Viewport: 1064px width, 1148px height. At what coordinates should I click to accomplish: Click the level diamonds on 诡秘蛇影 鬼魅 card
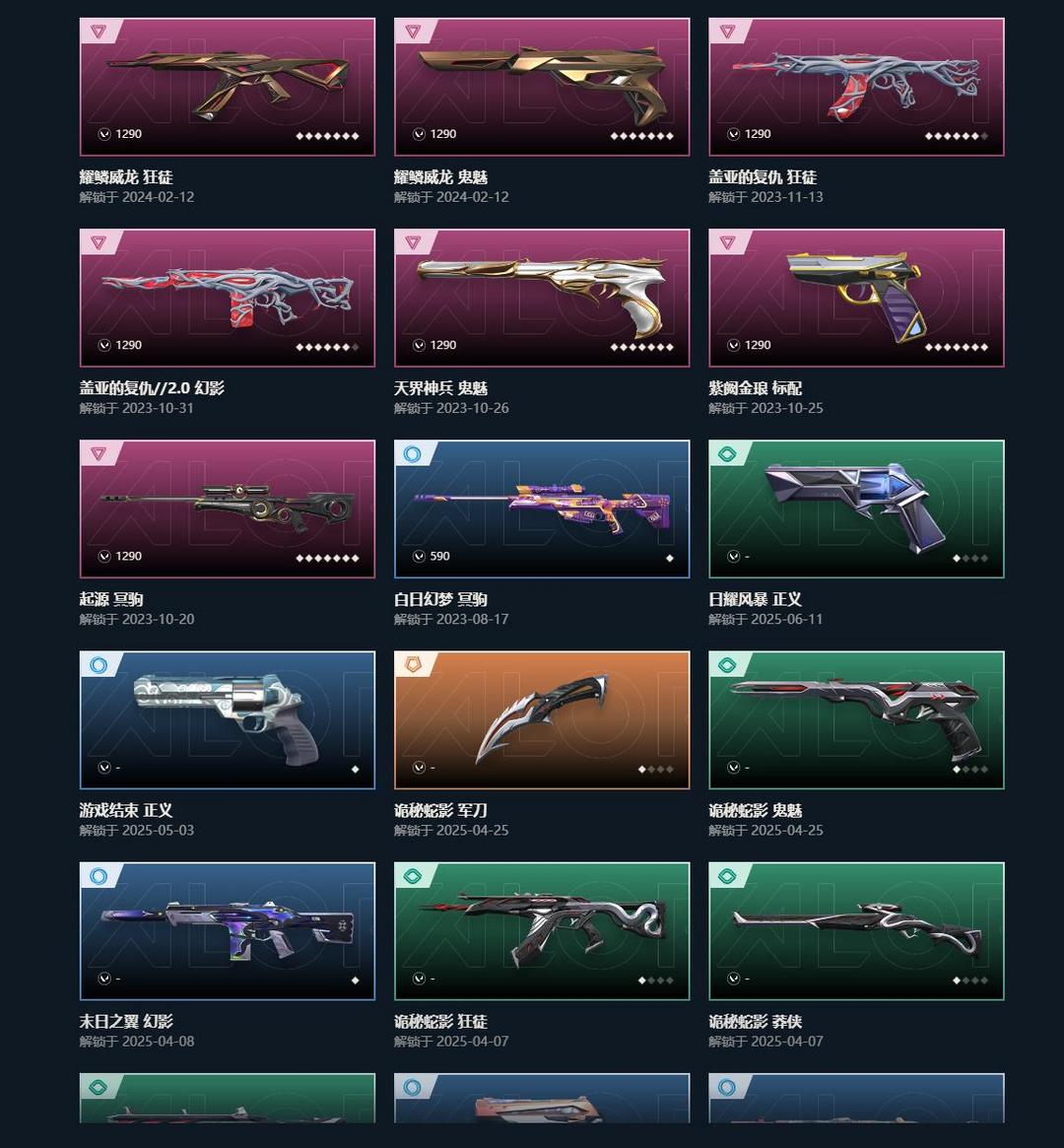pyautogui.click(x=970, y=770)
